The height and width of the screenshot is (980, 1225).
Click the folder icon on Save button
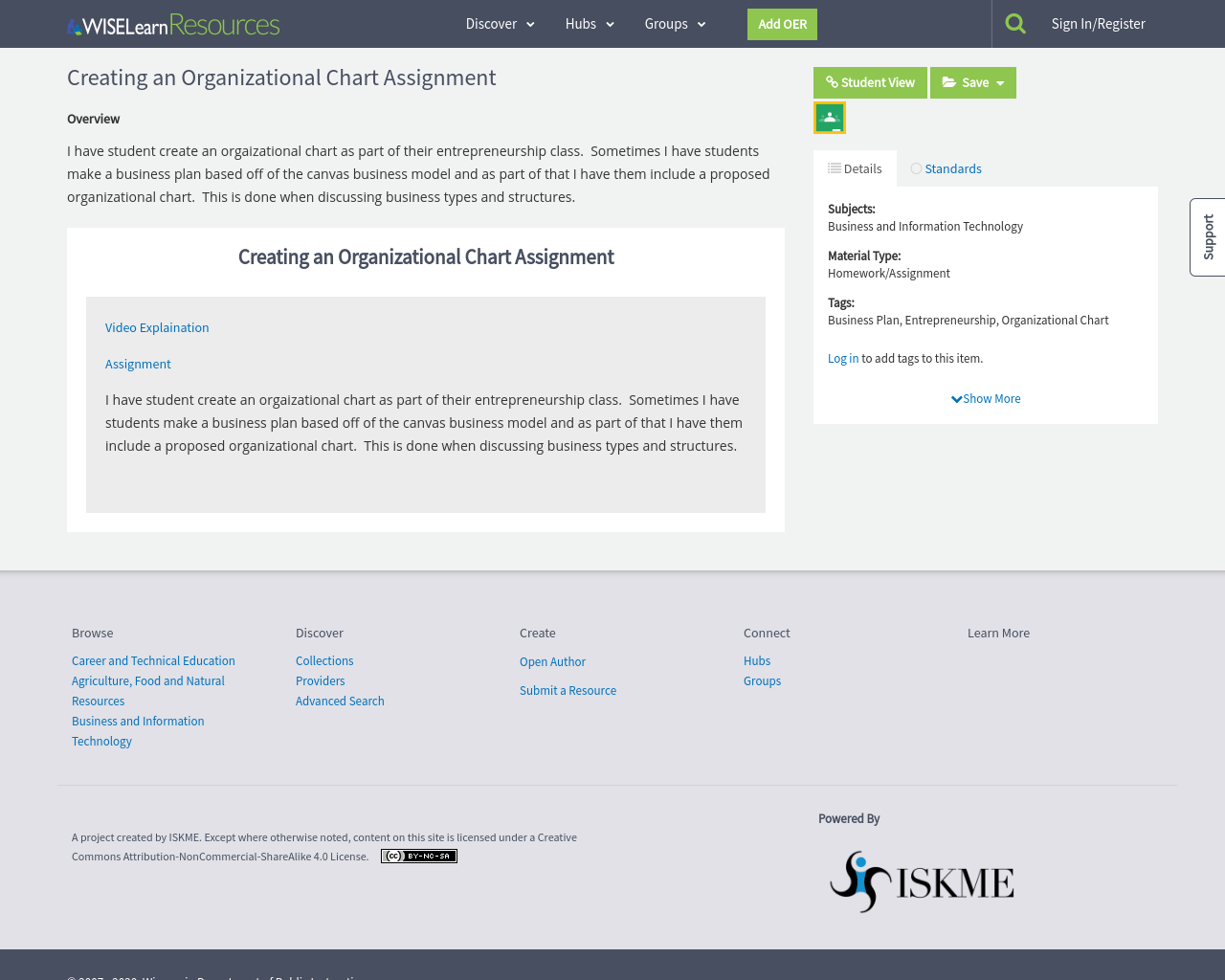coord(947,83)
